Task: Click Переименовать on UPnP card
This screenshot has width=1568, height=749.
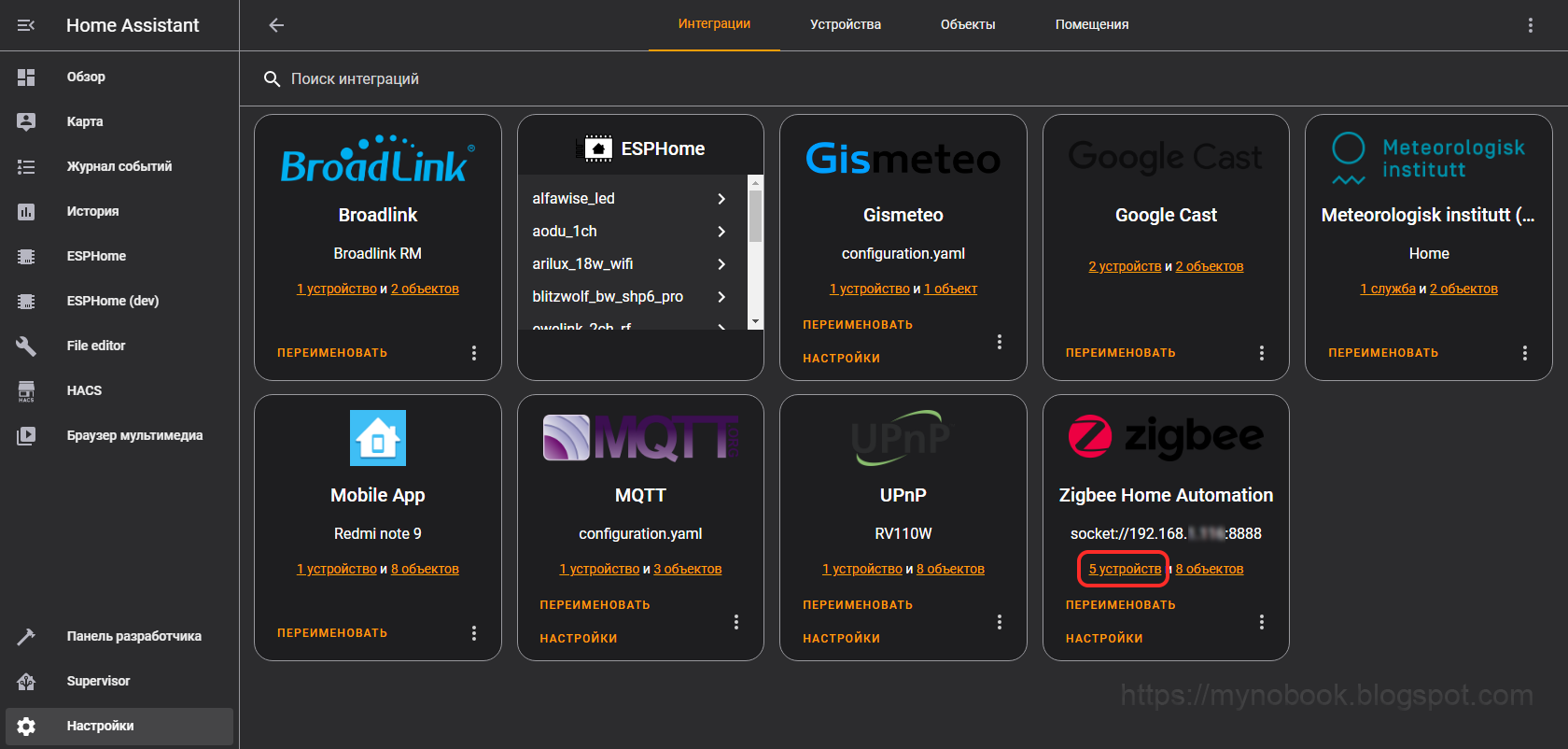Action: pos(858,605)
